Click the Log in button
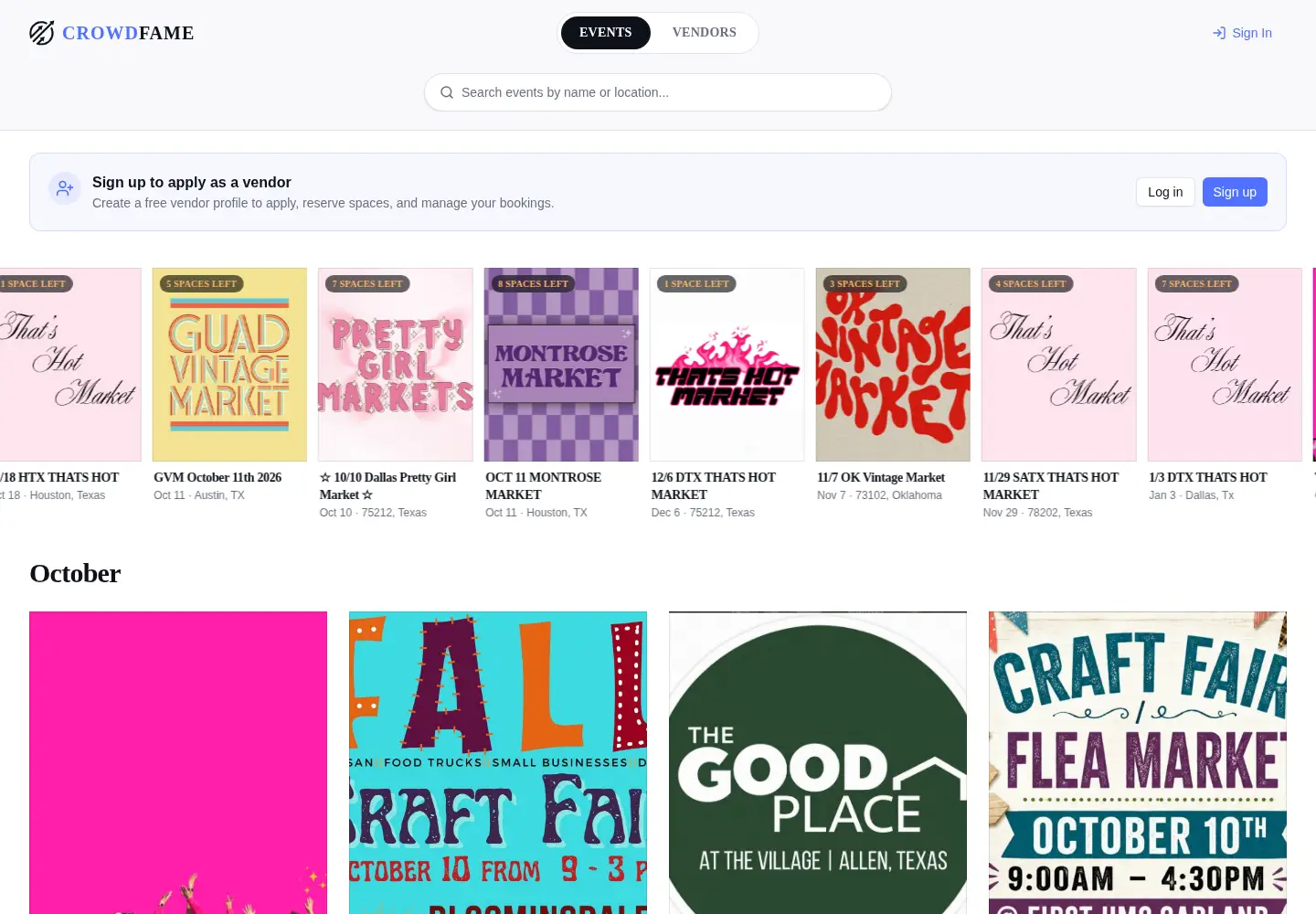 [x=1165, y=192]
